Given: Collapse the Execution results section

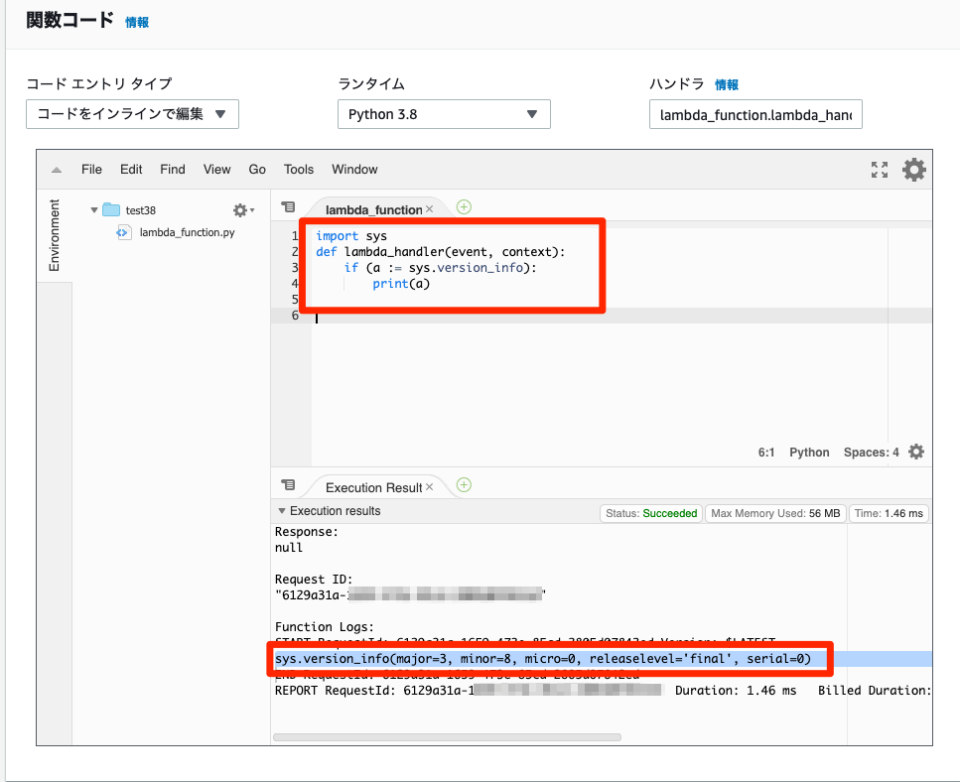Looking at the screenshot, I should [x=282, y=511].
